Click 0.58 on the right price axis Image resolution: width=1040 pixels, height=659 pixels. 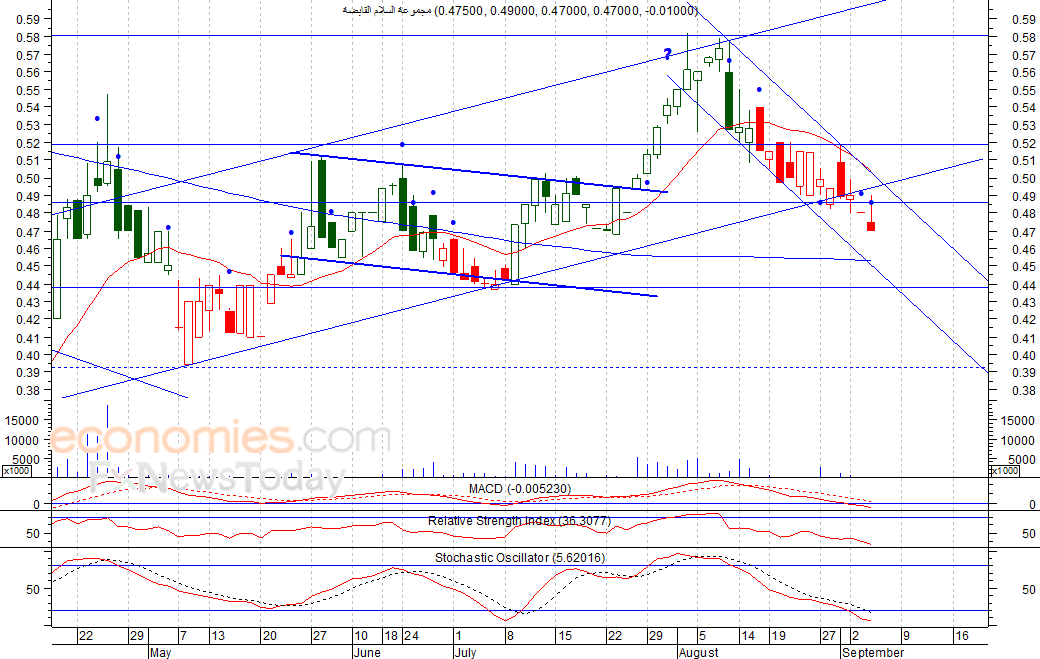click(1024, 38)
